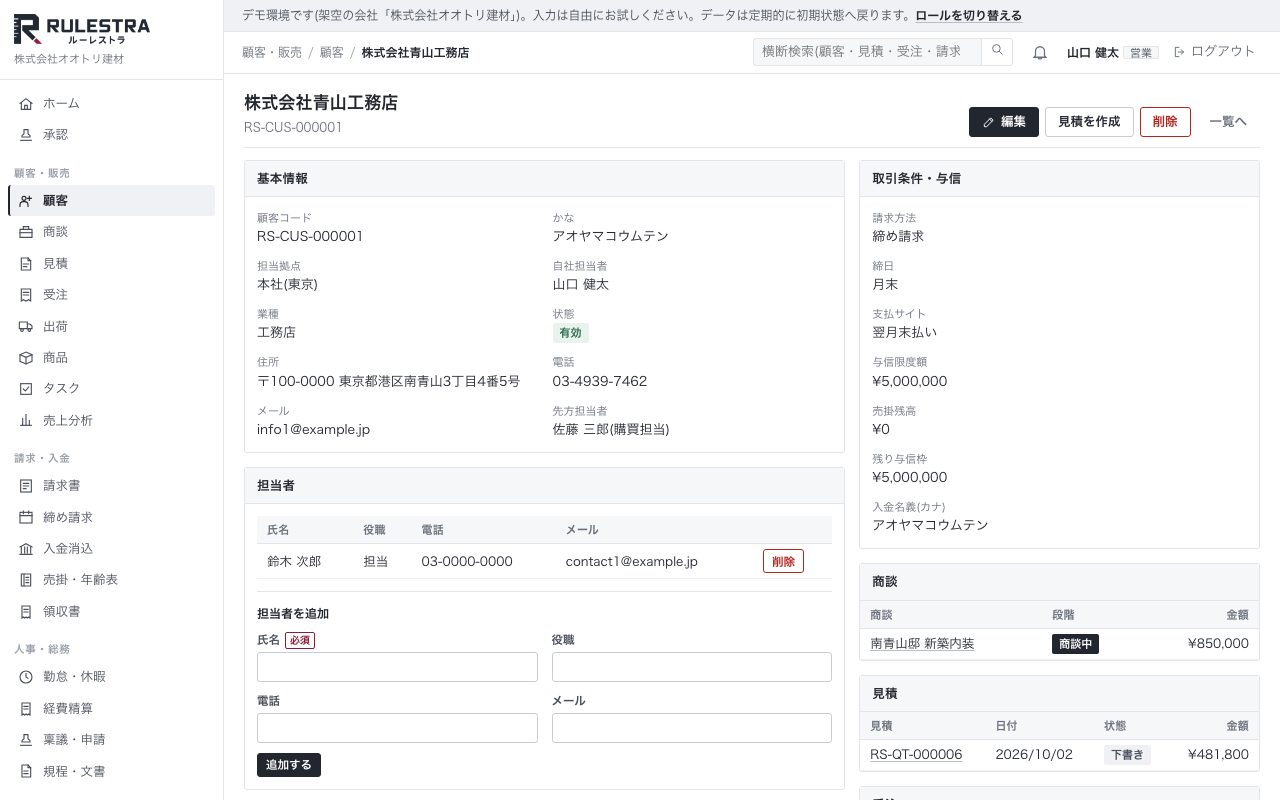Image resolution: width=1280 pixels, height=800 pixels.
Task: Click 見積を作成 button
Action: [x=1089, y=122]
